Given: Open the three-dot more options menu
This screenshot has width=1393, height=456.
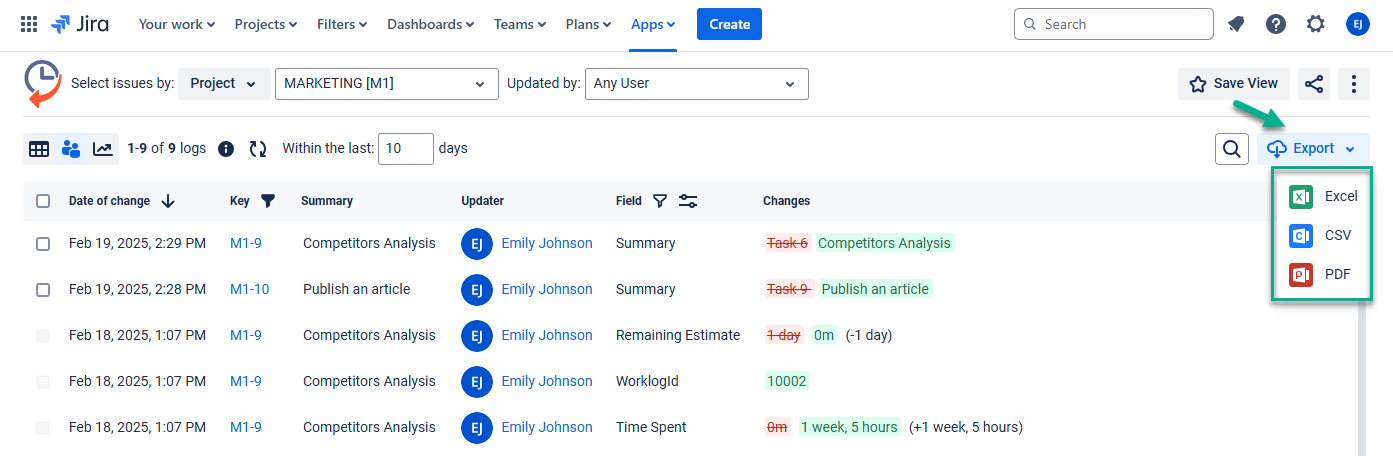Looking at the screenshot, I should click(x=1354, y=84).
